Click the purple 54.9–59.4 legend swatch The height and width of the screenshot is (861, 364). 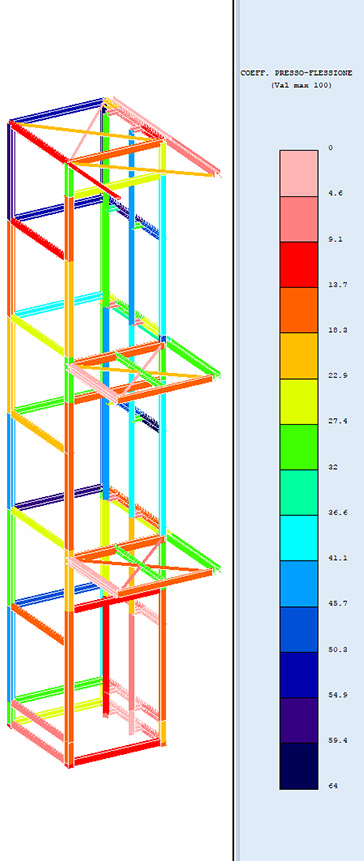pos(299,720)
